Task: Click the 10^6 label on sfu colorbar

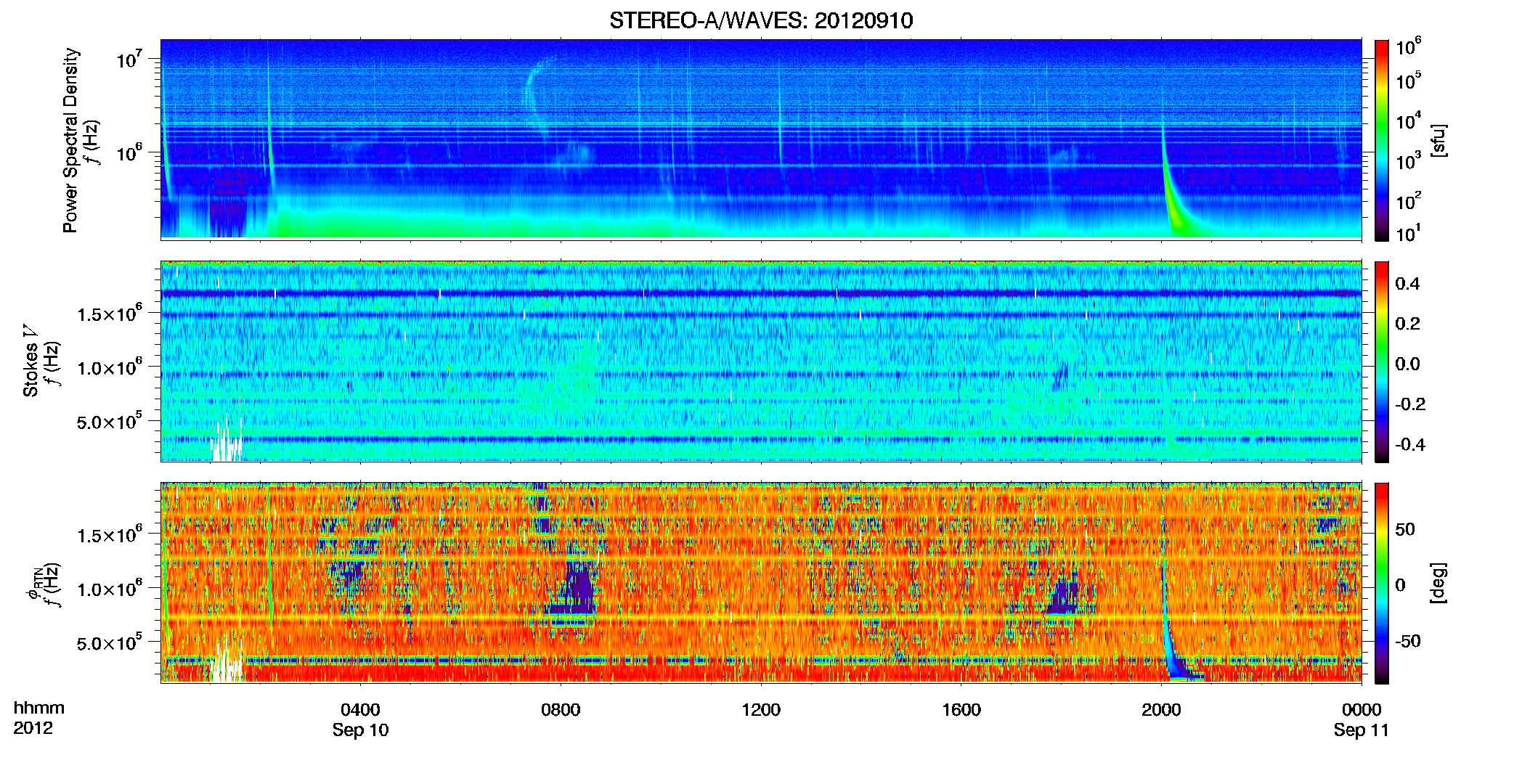Action: coord(1409,46)
